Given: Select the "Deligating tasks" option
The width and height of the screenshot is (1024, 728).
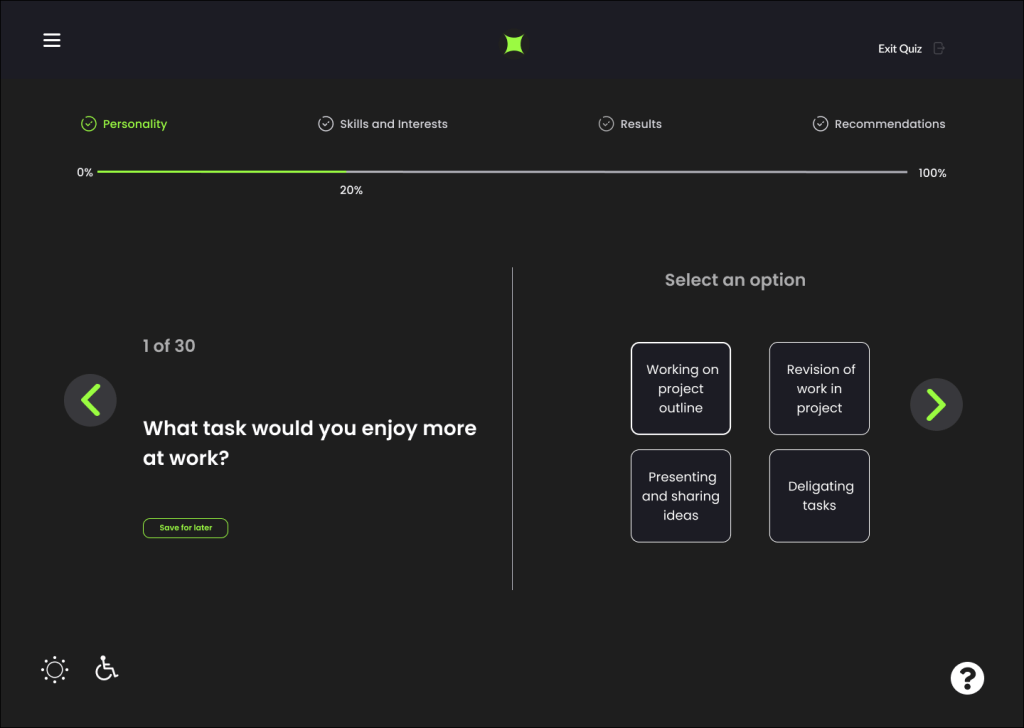Looking at the screenshot, I should [819, 496].
